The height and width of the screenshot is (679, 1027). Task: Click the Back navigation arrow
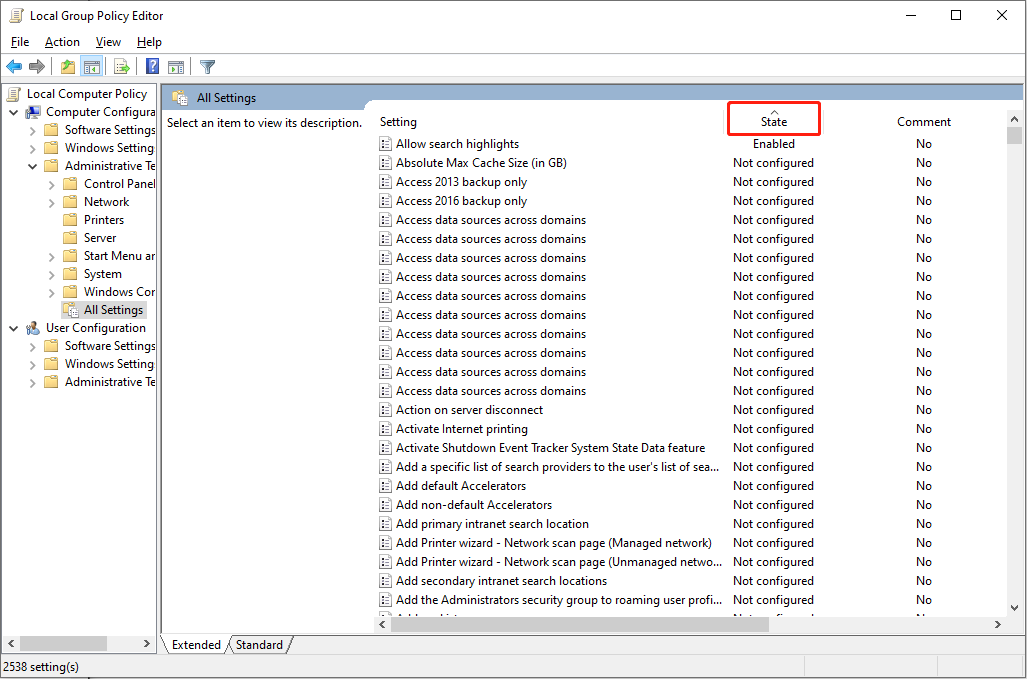[14, 66]
